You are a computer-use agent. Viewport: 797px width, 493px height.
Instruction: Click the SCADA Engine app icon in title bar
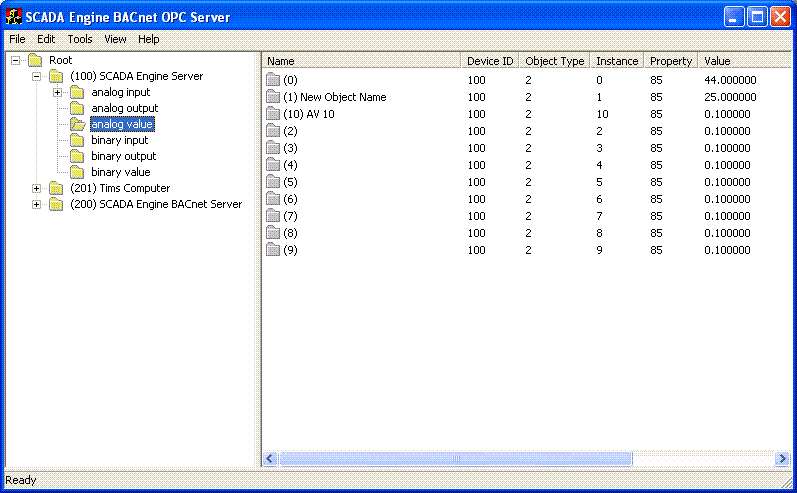14,16
